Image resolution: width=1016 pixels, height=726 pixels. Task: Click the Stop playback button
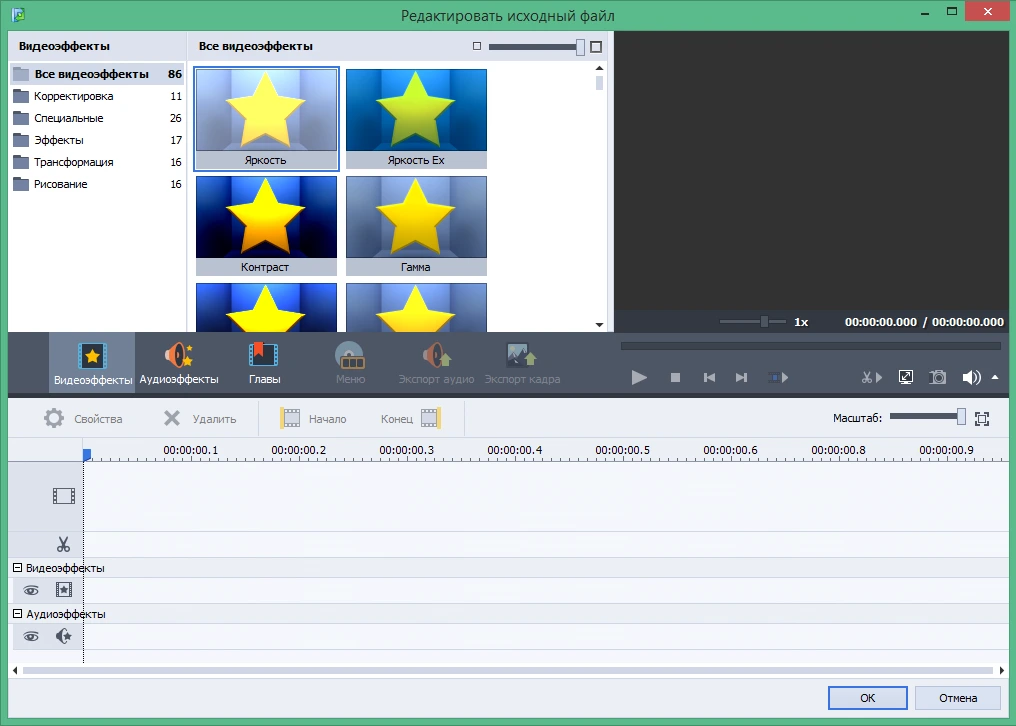tap(675, 377)
